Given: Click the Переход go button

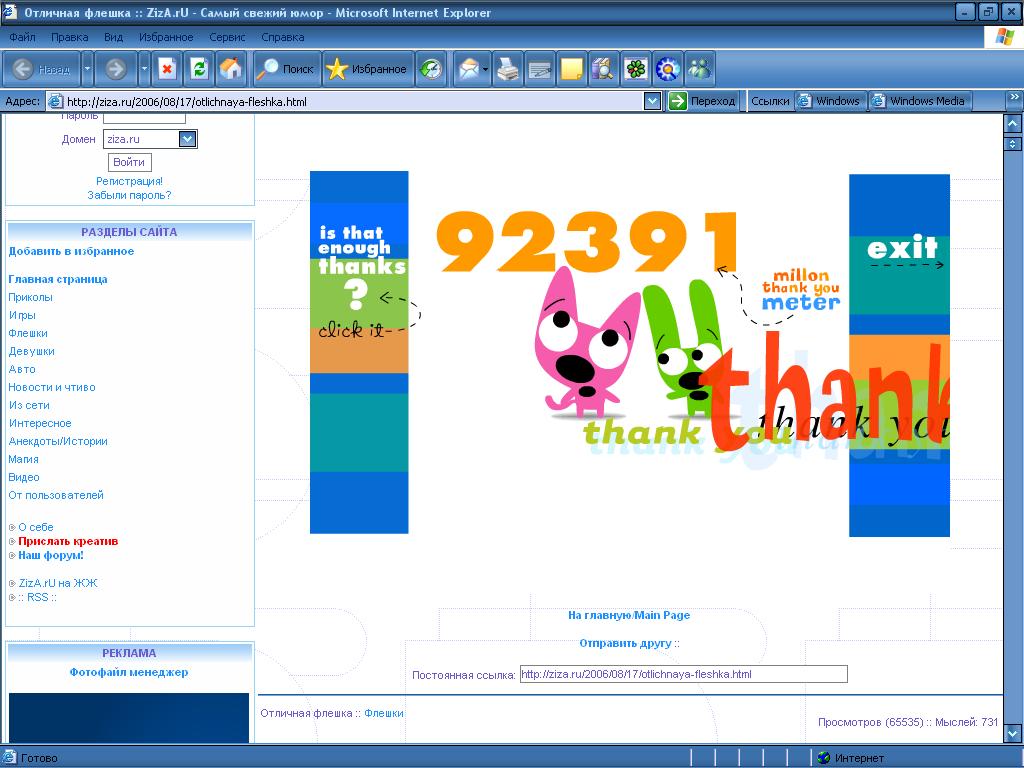Looking at the screenshot, I should 704,101.
